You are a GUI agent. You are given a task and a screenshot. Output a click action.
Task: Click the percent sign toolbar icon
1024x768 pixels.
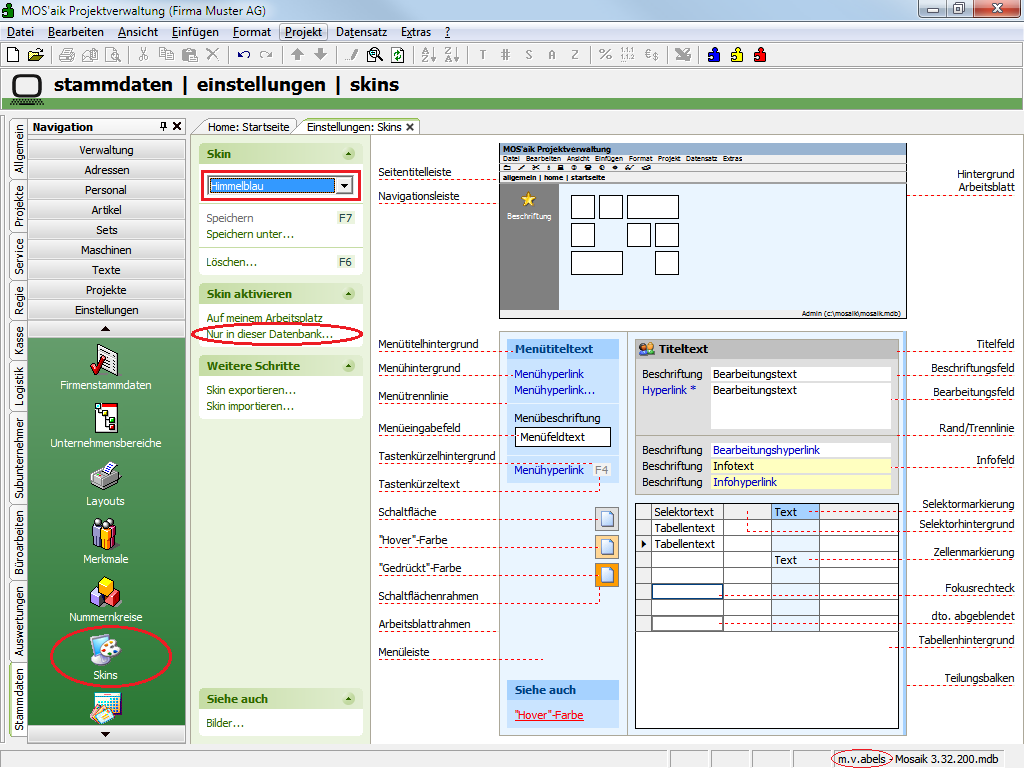pyautogui.click(x=605, y=55)
